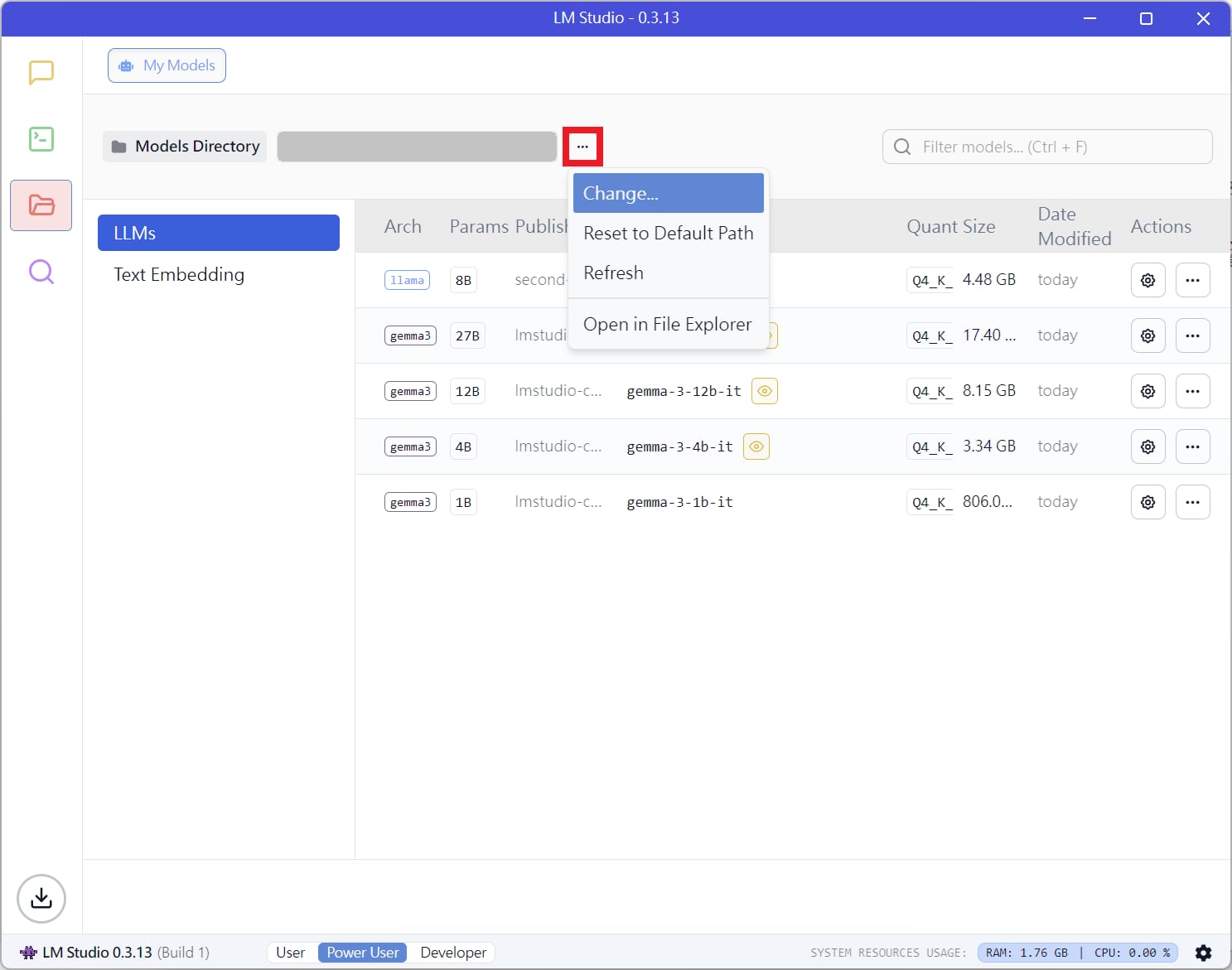The width and height of the screenshot is (1232, 970).
Task: Open more actions for gemma-3-1b-it
Action: [1193, 502]
